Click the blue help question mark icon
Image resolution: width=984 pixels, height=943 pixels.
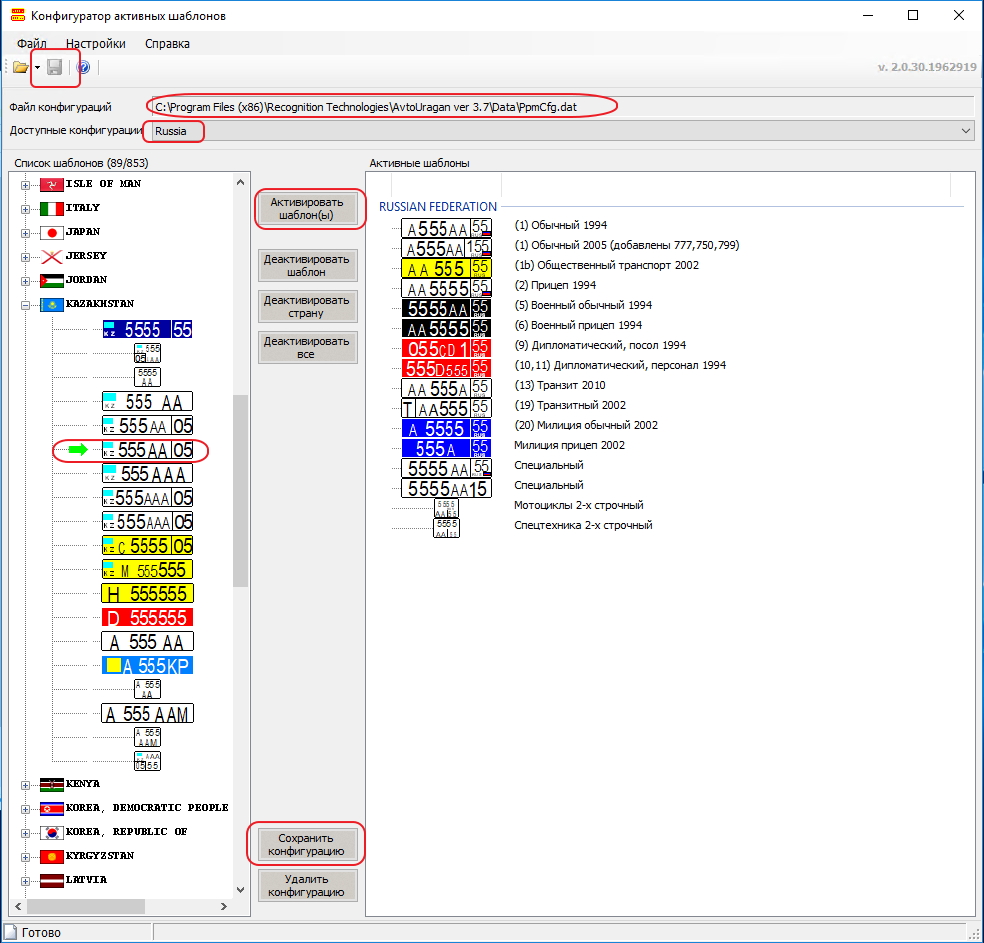point(84,67)
